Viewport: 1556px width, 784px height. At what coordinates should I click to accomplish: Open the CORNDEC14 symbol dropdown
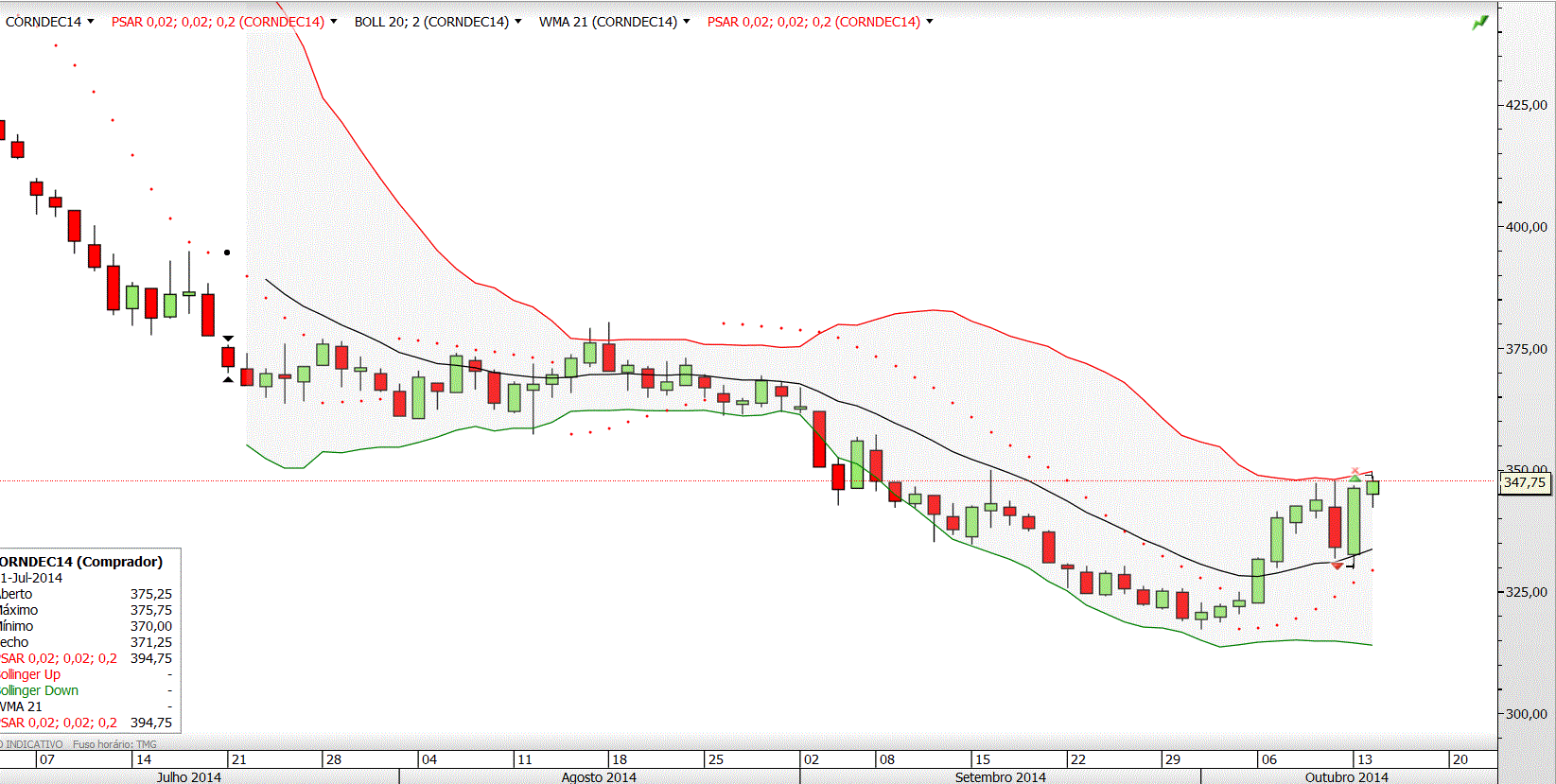pyautogui.click(x=50, y=22)
